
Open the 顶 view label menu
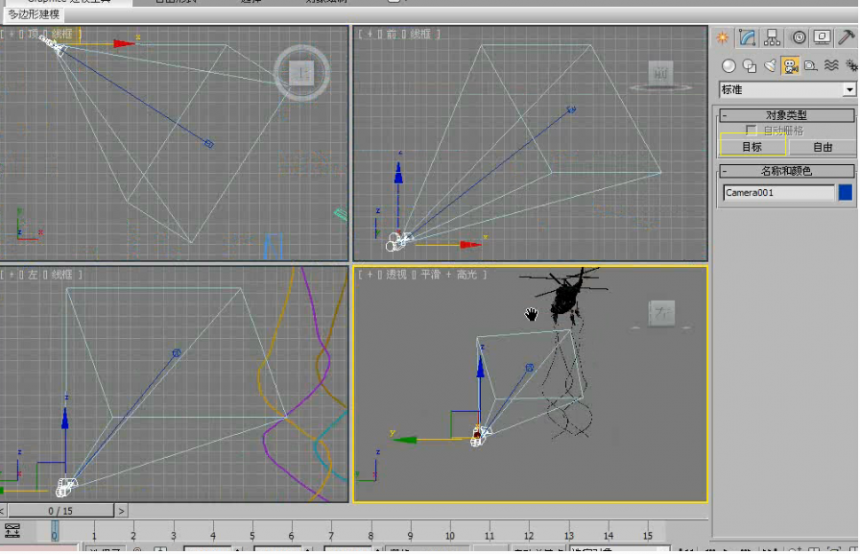(x=32, y=34)
